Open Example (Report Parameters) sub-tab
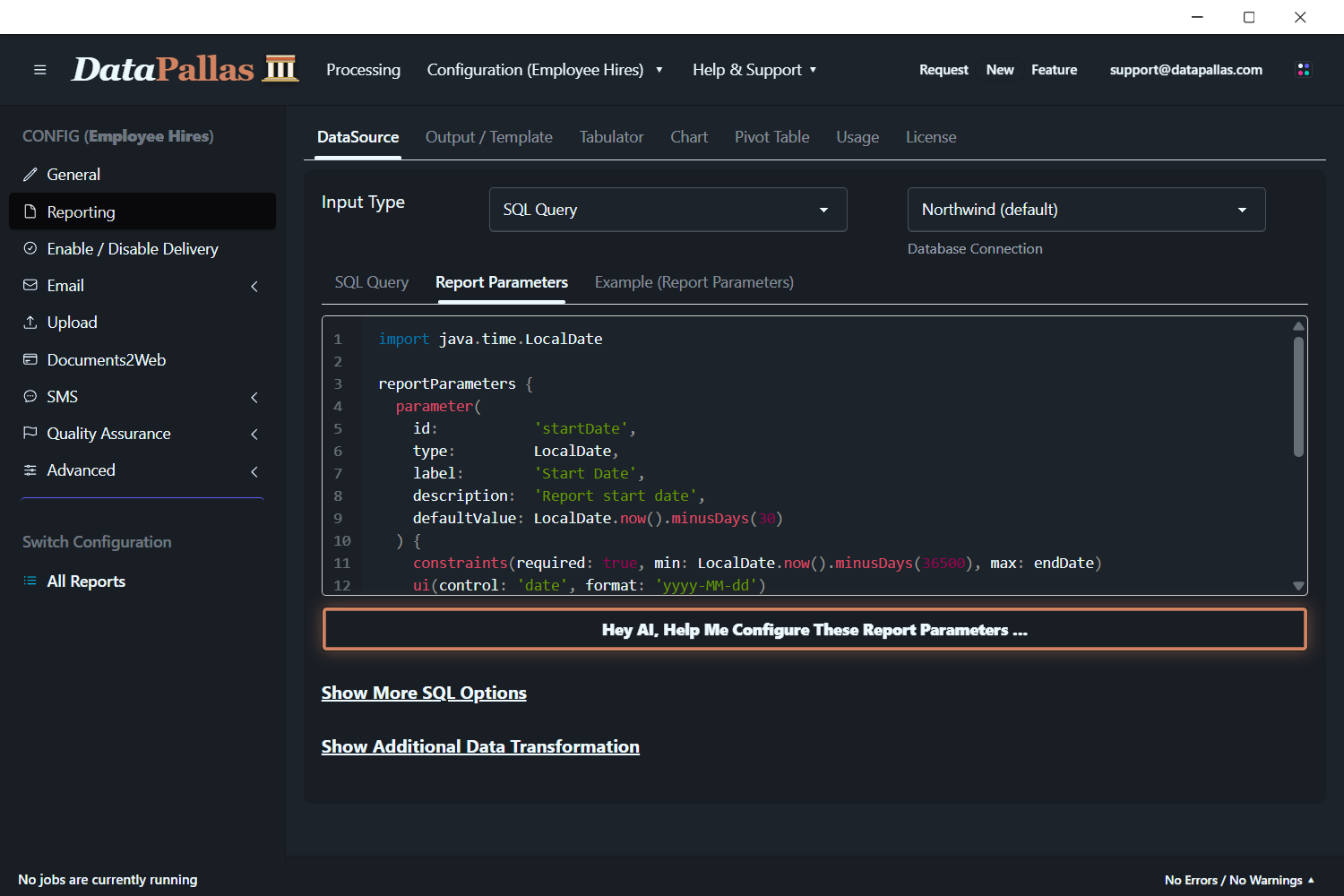Image resolution: width=1344 pixels, height=896 pixels. (694, 282)
